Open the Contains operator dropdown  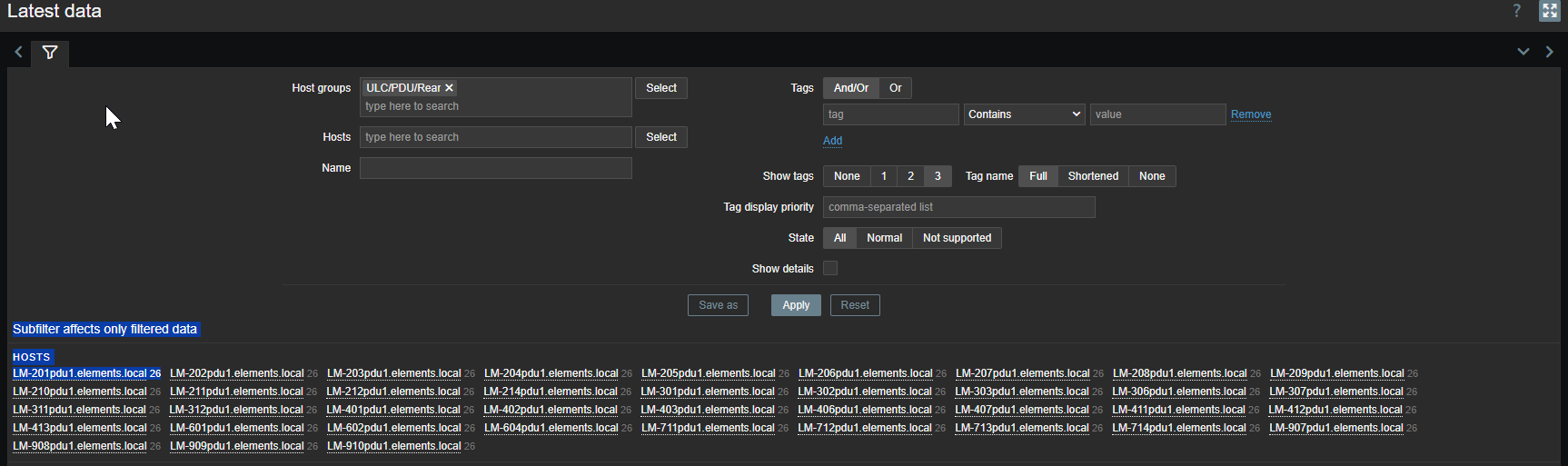coord(1024,114)
